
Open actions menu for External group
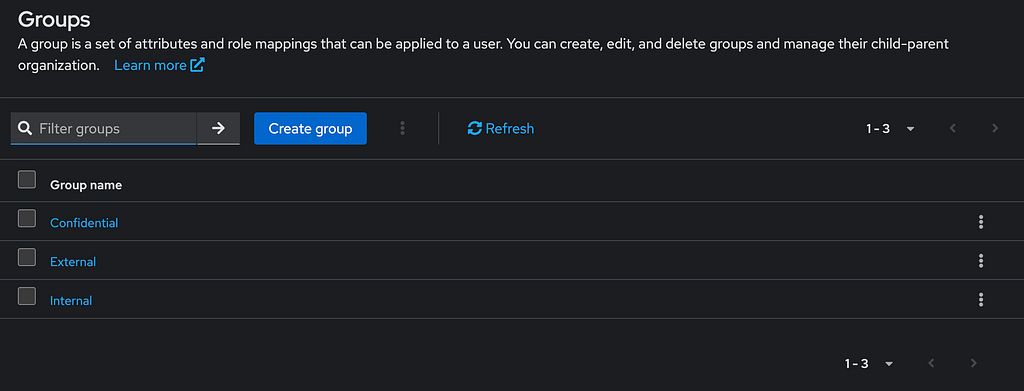[980, 261]
